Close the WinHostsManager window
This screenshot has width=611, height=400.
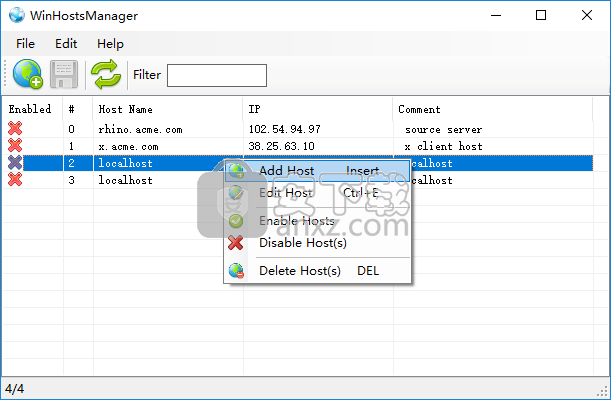[x=587, y=15]
